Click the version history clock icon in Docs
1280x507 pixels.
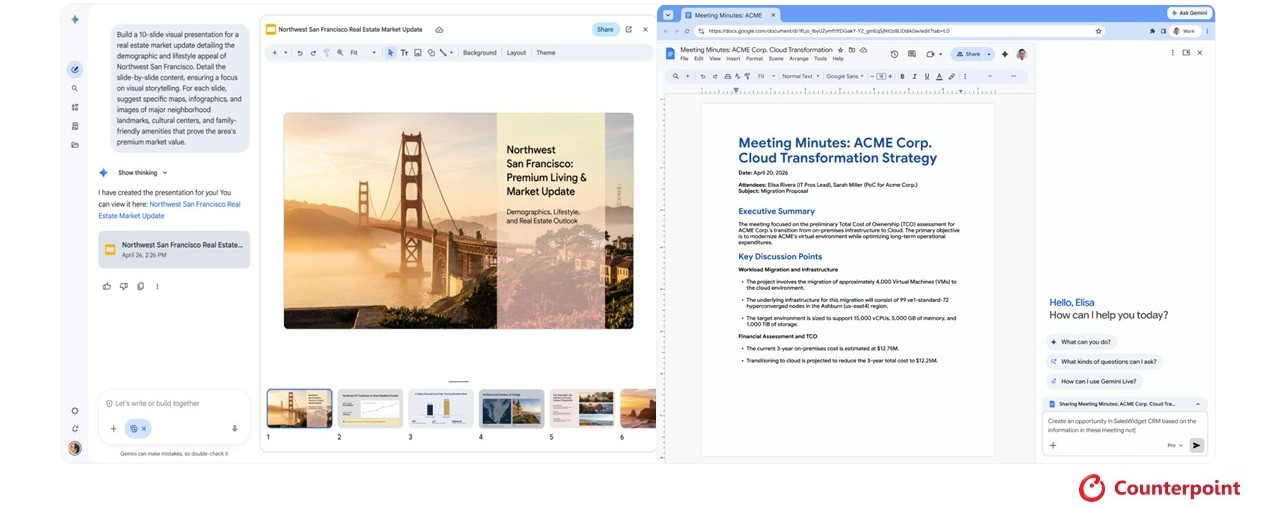[x=894, y=54]
